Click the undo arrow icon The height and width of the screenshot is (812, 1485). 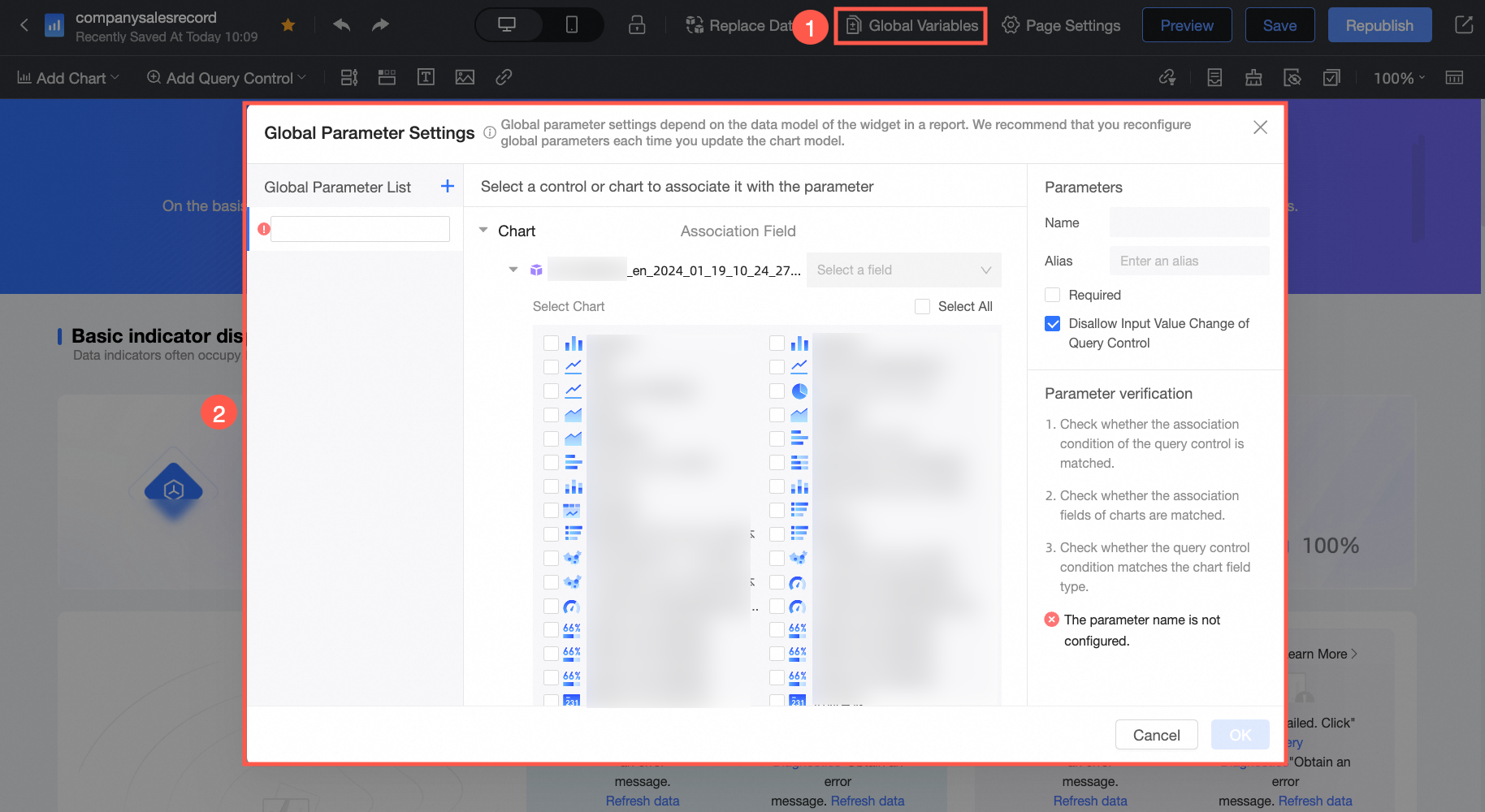(x=342, y=25)
